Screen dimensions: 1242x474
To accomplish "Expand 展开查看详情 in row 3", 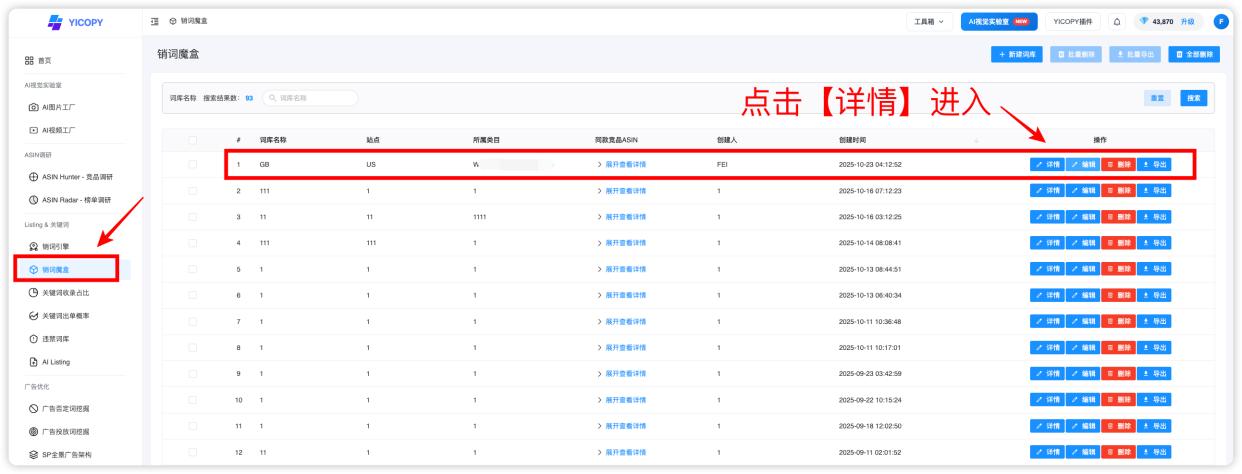I will pos(621,216).
